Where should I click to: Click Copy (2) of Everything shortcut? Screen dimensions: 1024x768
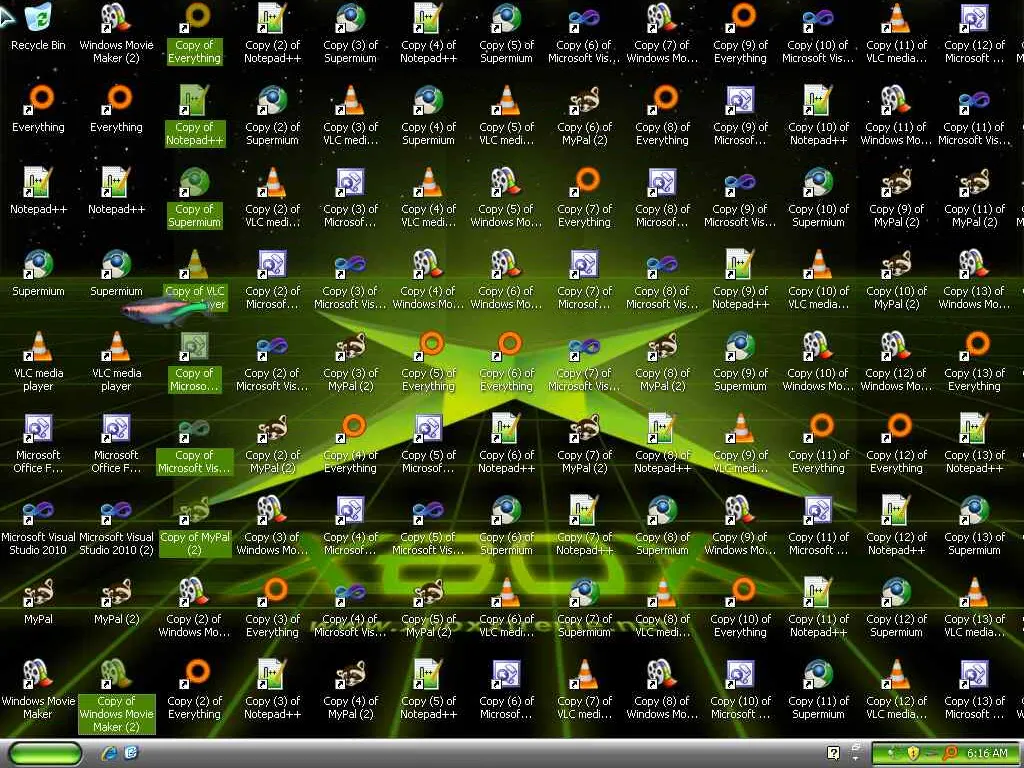click(x=195, y=688)
